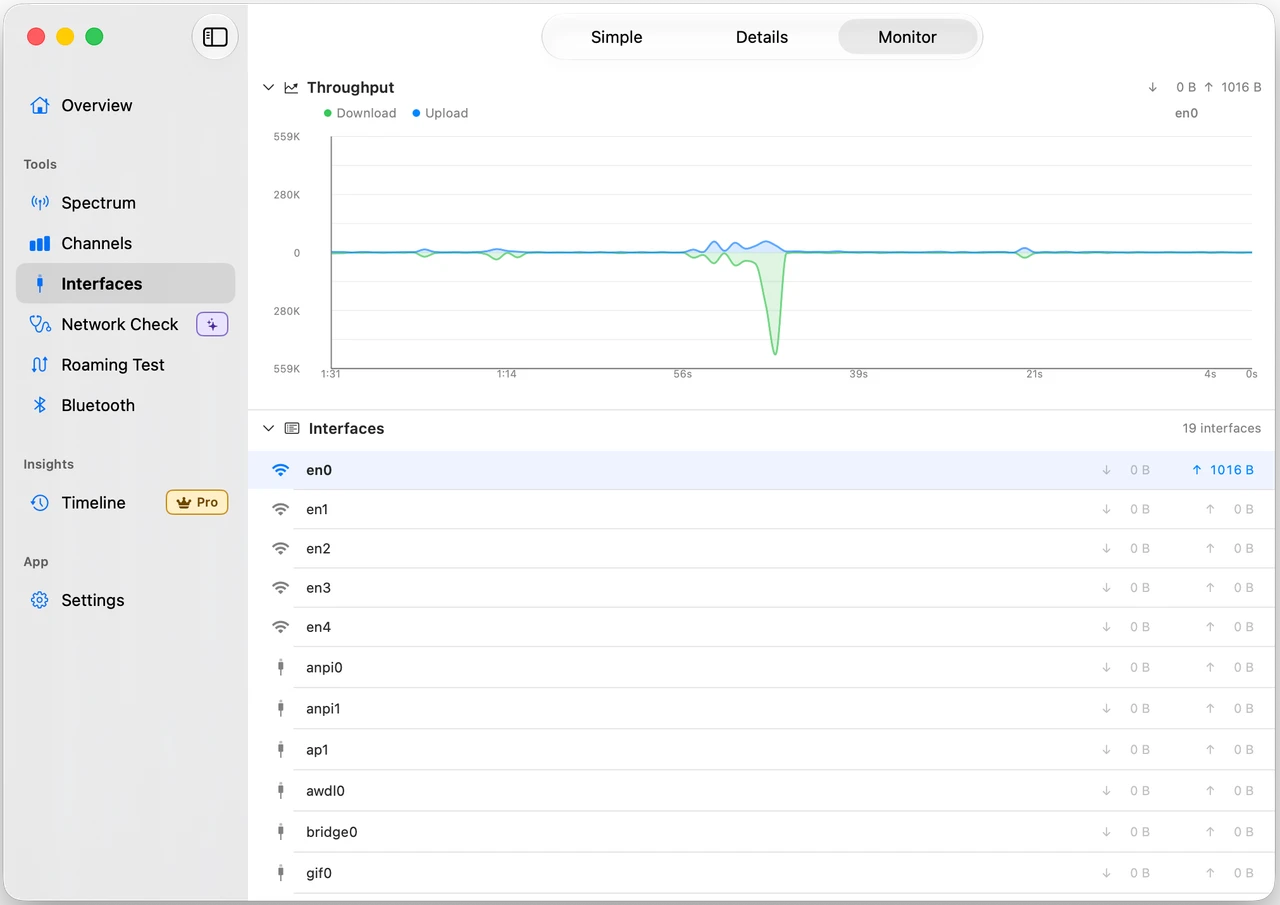
Task: Select the Monitor tab
Action: tap(908, 37)
